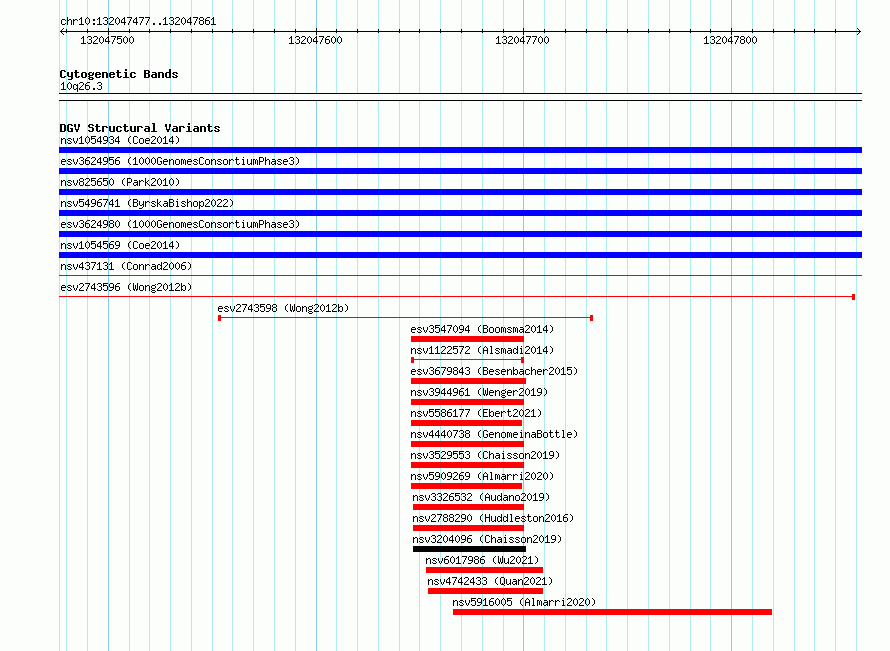Select the nsv1054569 (Coe2014) label
Viewport: 890px width, 651px height.
click(x=120, y=245)
